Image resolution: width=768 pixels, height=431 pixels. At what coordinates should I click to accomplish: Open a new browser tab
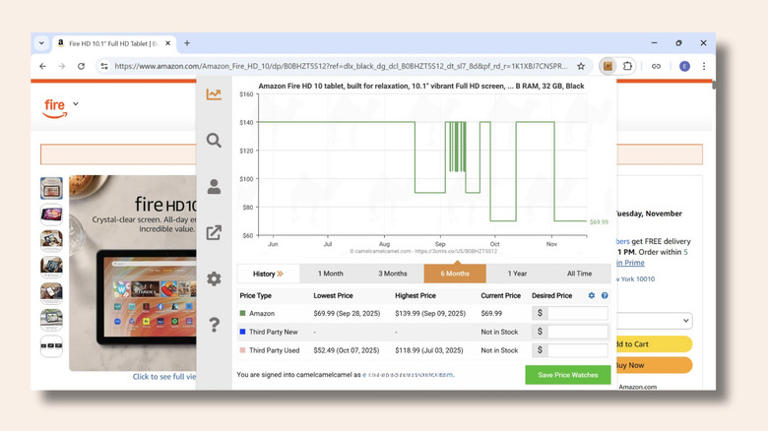coord(187,43)
